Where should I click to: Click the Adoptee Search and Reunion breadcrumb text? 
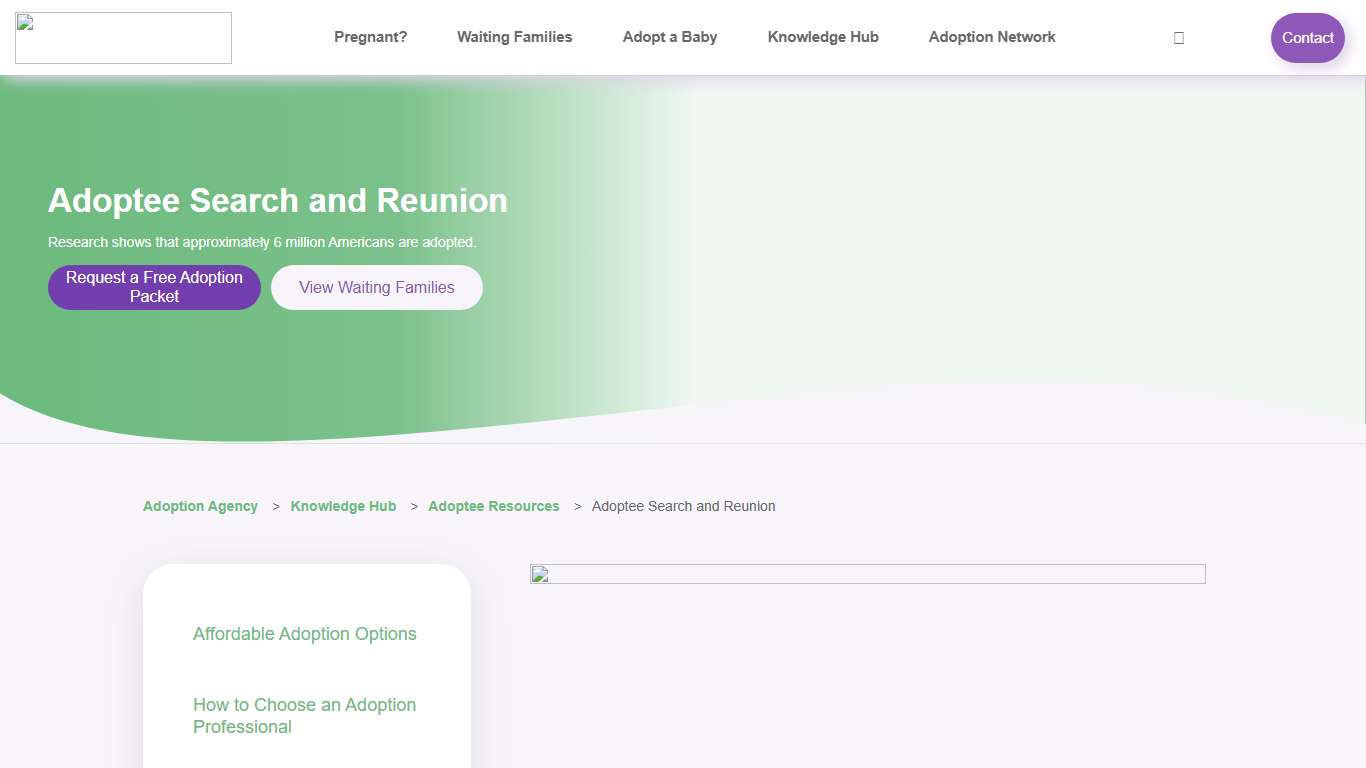(x=683, y=506)
